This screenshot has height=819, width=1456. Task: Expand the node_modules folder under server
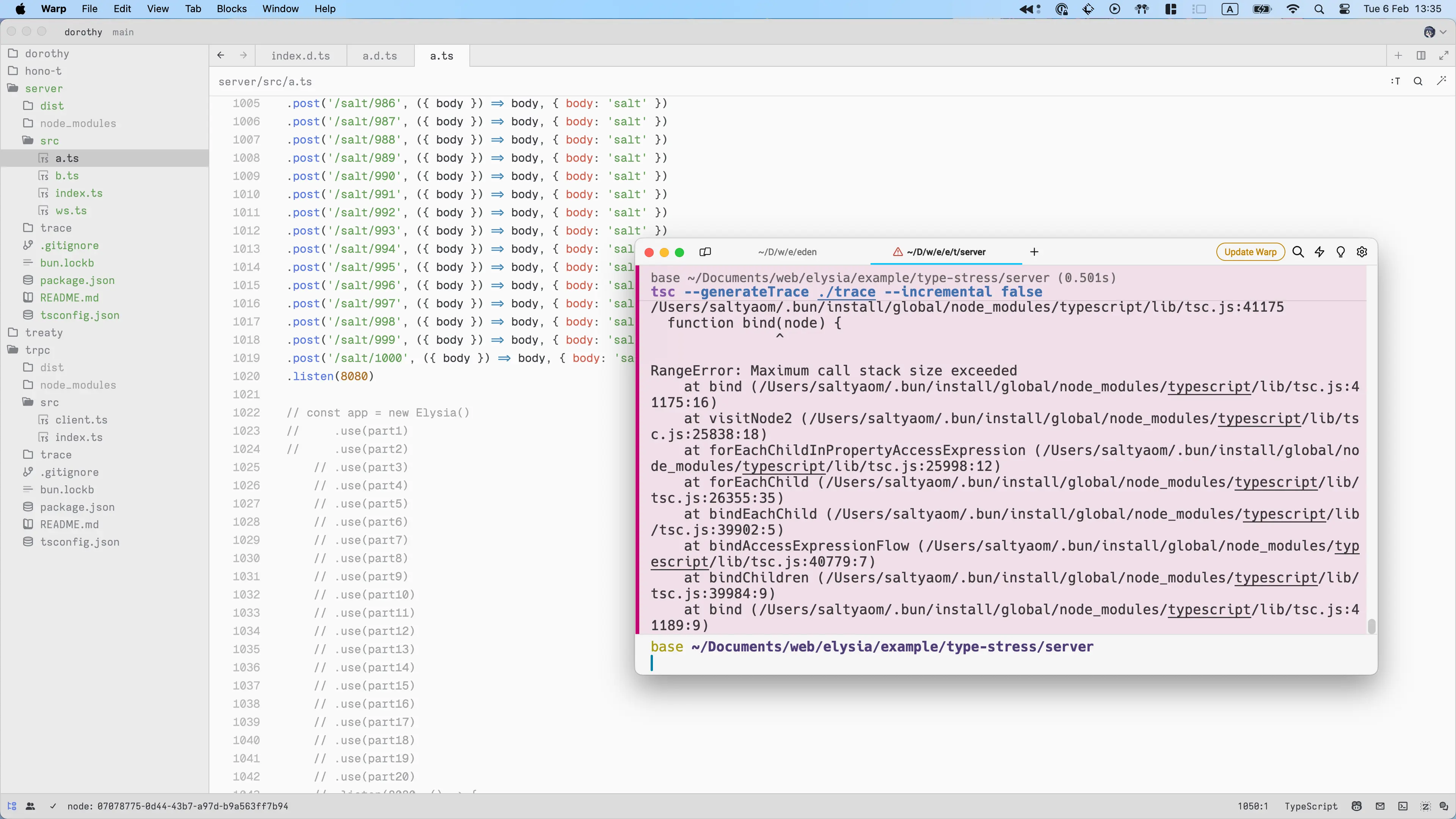pos(78,123)
